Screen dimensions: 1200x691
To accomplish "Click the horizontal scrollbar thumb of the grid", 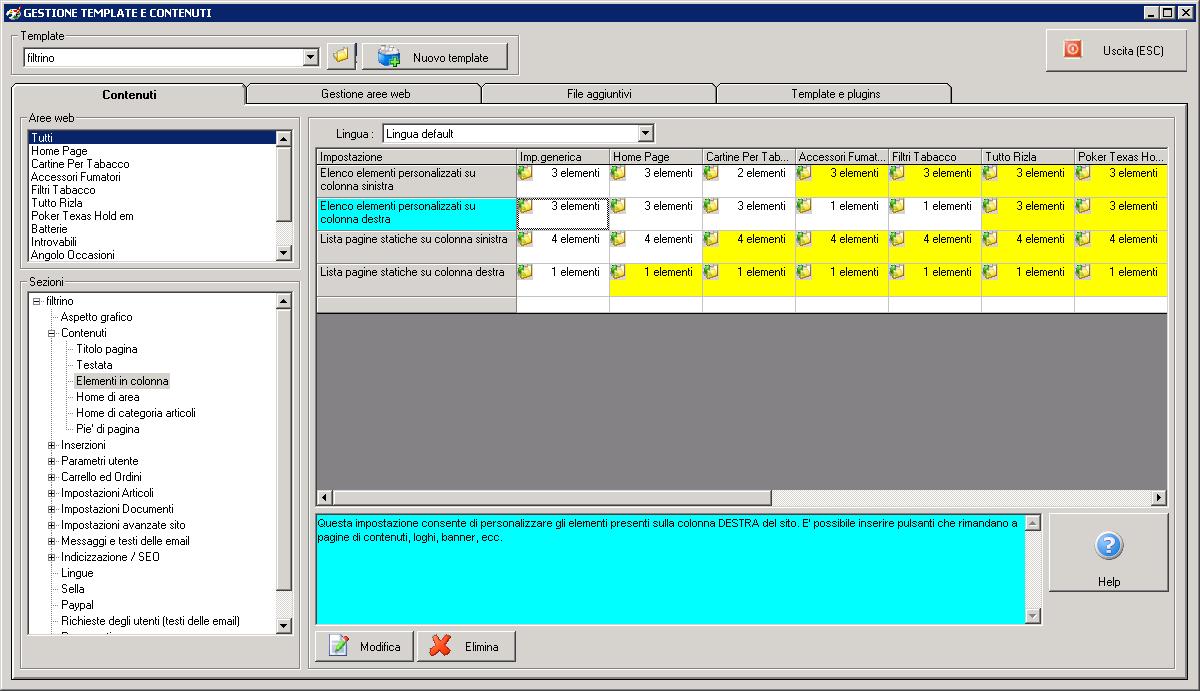I will pos(552,497).
